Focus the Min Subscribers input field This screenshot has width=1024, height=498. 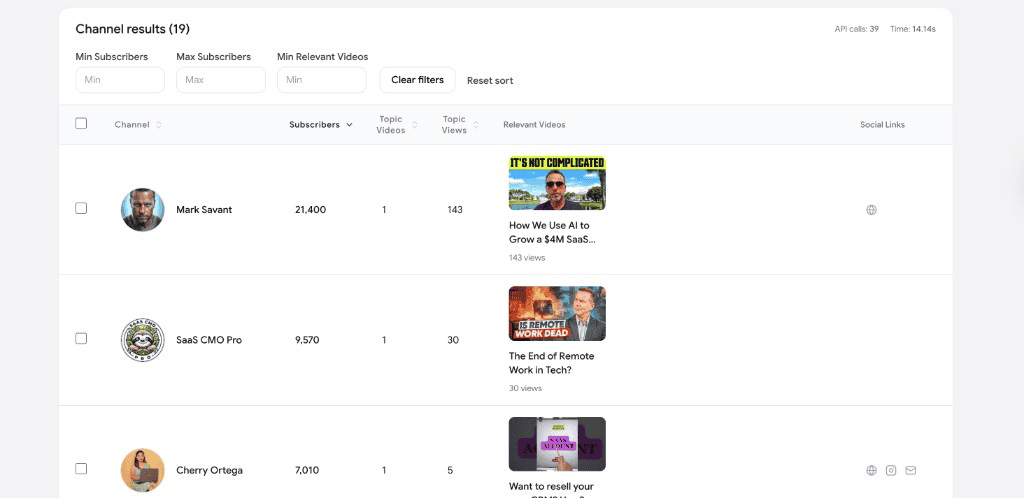click(x=120, y=80)
